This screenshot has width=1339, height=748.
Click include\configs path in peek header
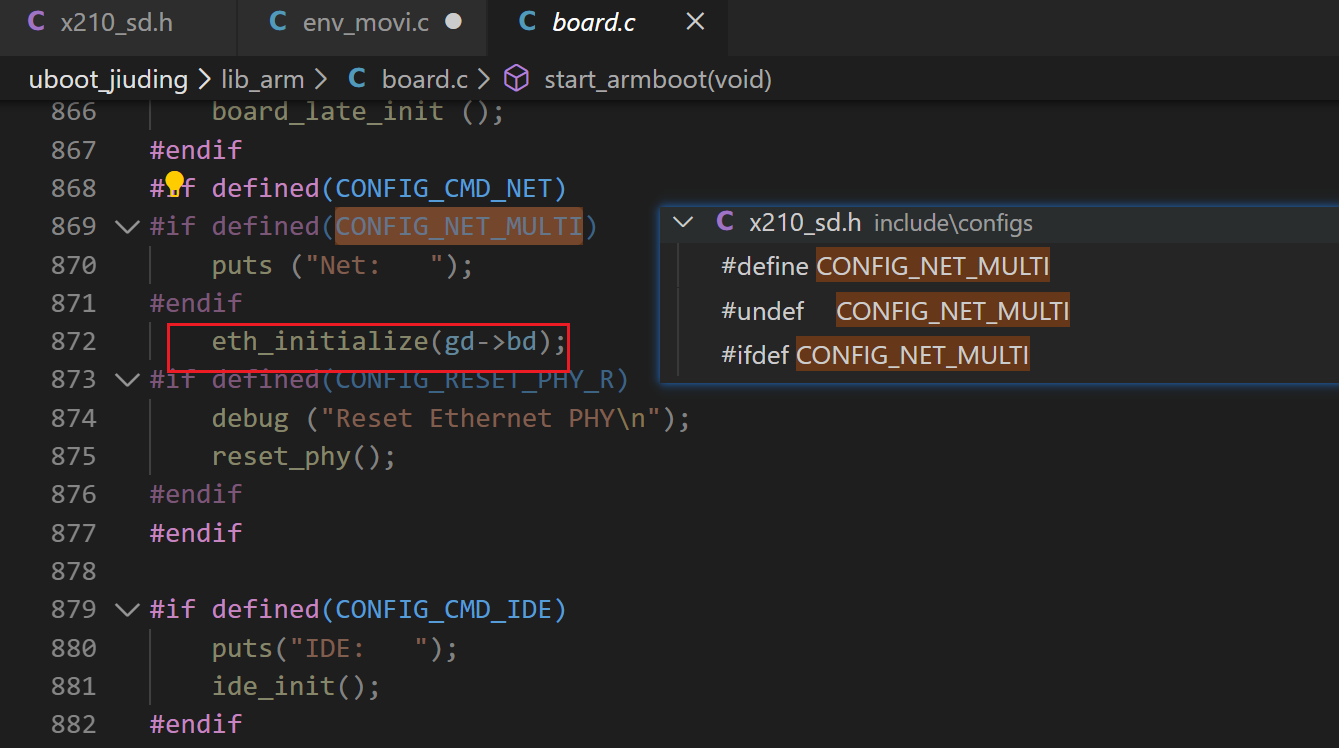(953, 223)
